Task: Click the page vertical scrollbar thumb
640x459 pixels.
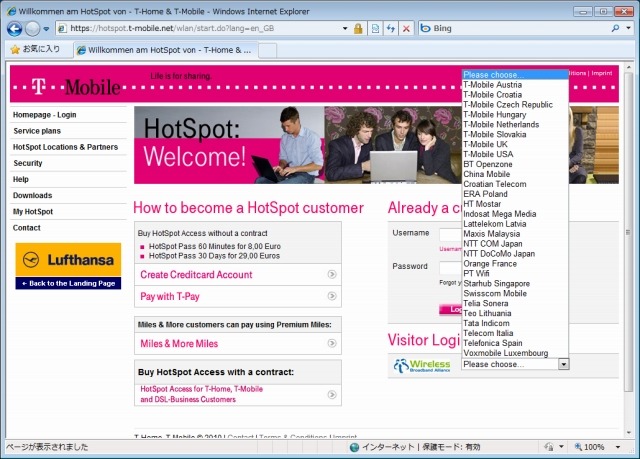Action: (628, 233)
